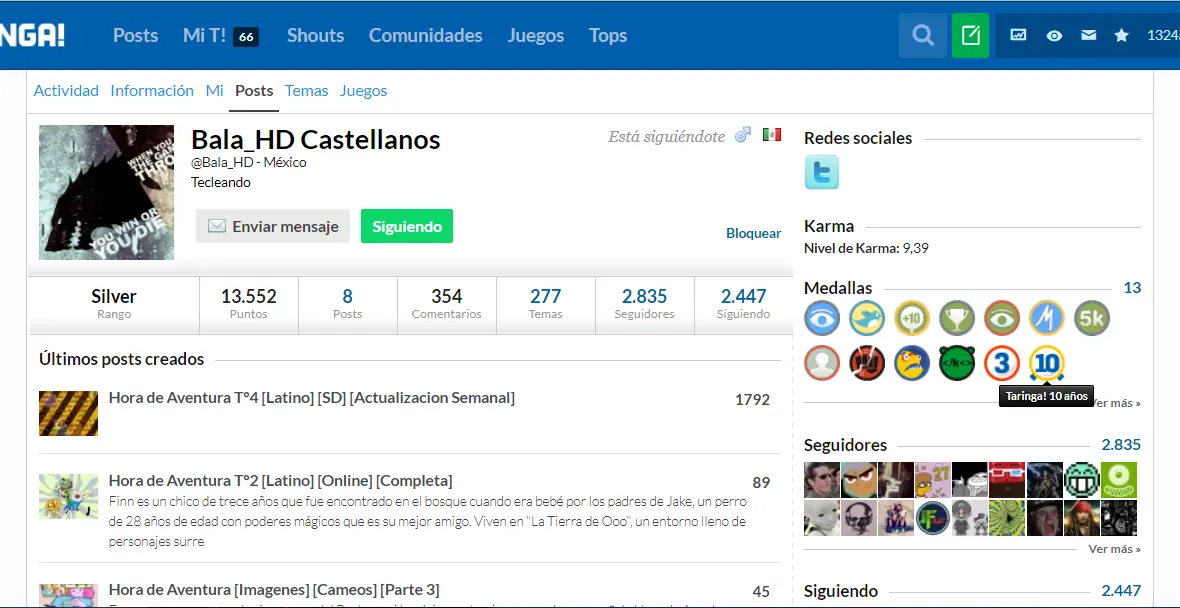Click the blue M logo medal
1180x608 pixels.
click(x=1046, y=318)
